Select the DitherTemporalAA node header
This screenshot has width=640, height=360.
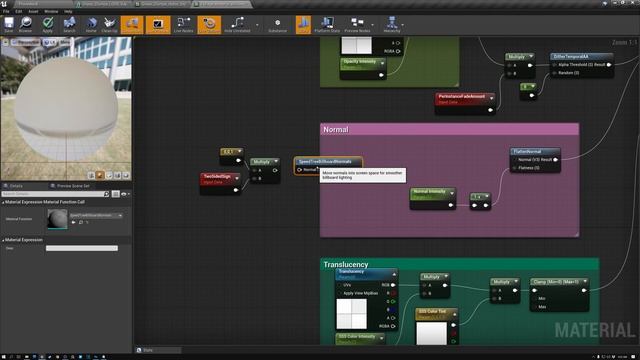coord(581,57)
